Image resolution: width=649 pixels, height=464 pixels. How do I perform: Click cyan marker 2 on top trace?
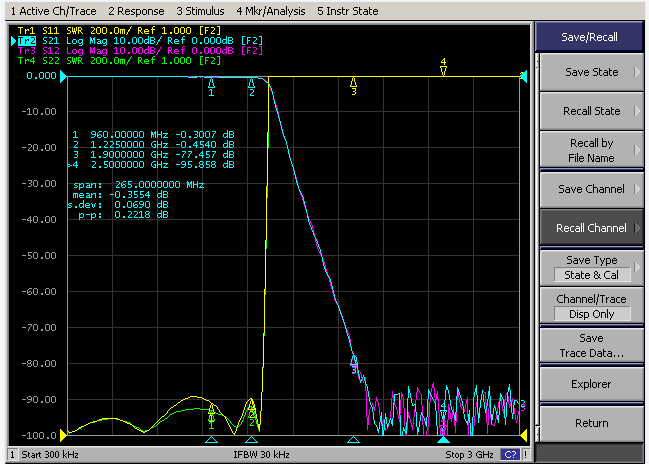click(x=251, y=87)
